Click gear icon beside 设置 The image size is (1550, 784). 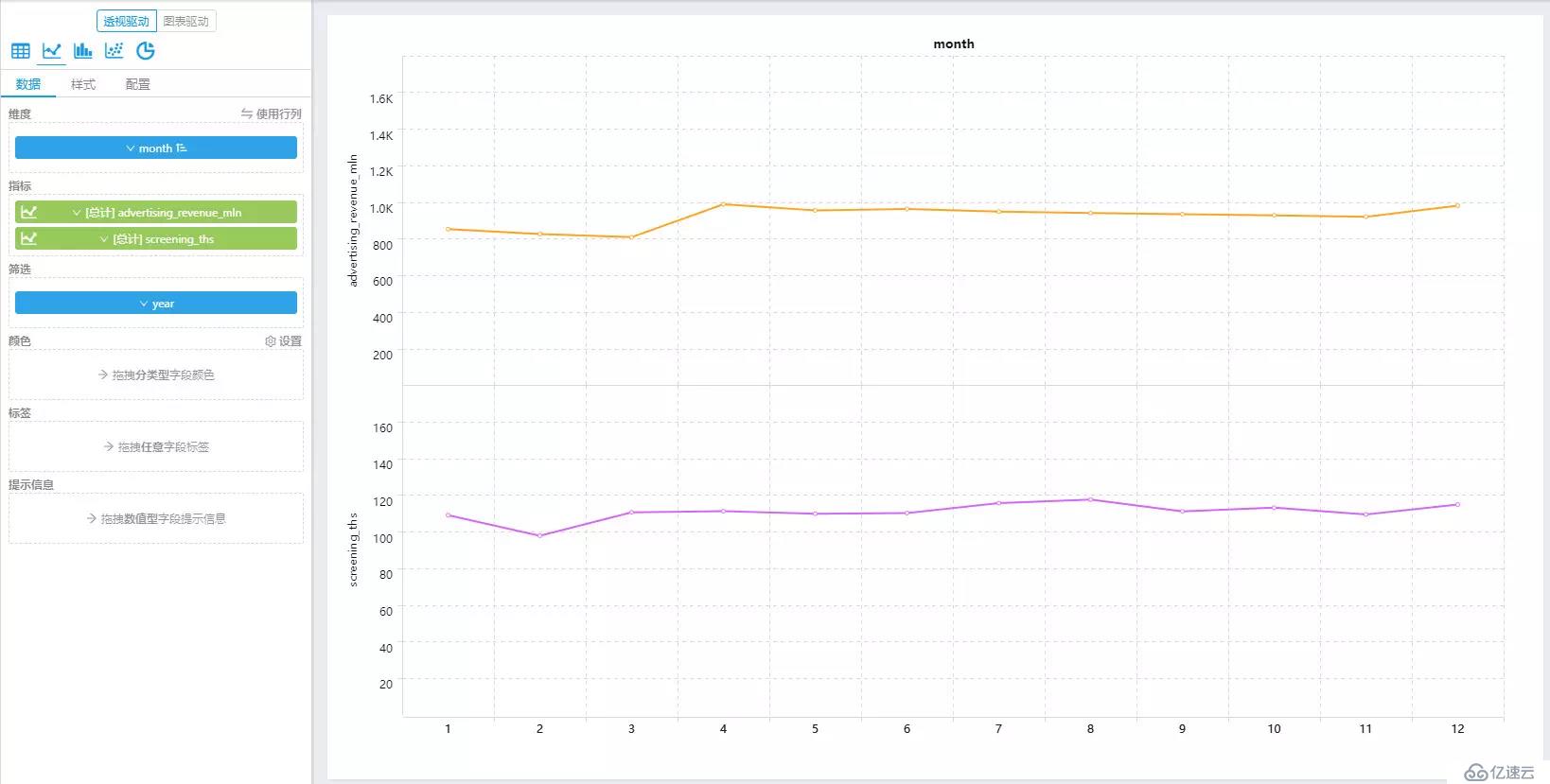pyautogui.click(x=271, y=341)
